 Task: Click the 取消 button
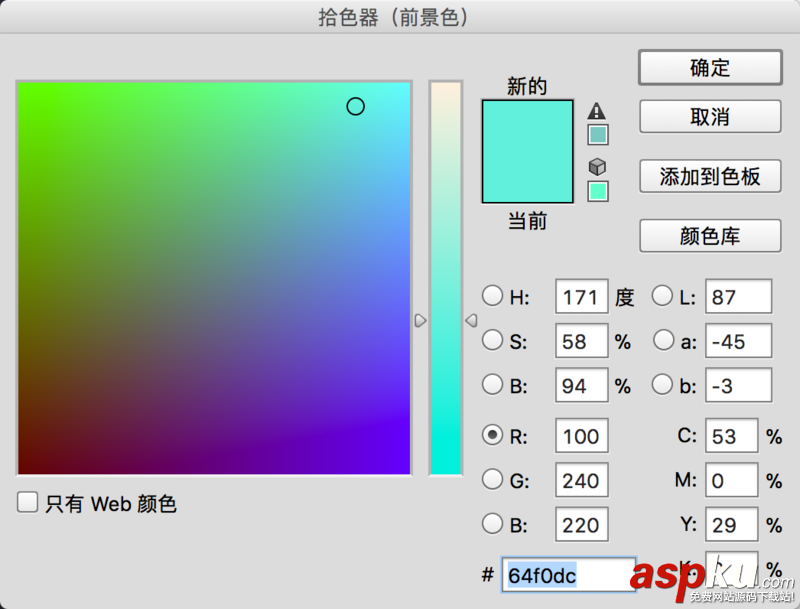coord(710,116)
